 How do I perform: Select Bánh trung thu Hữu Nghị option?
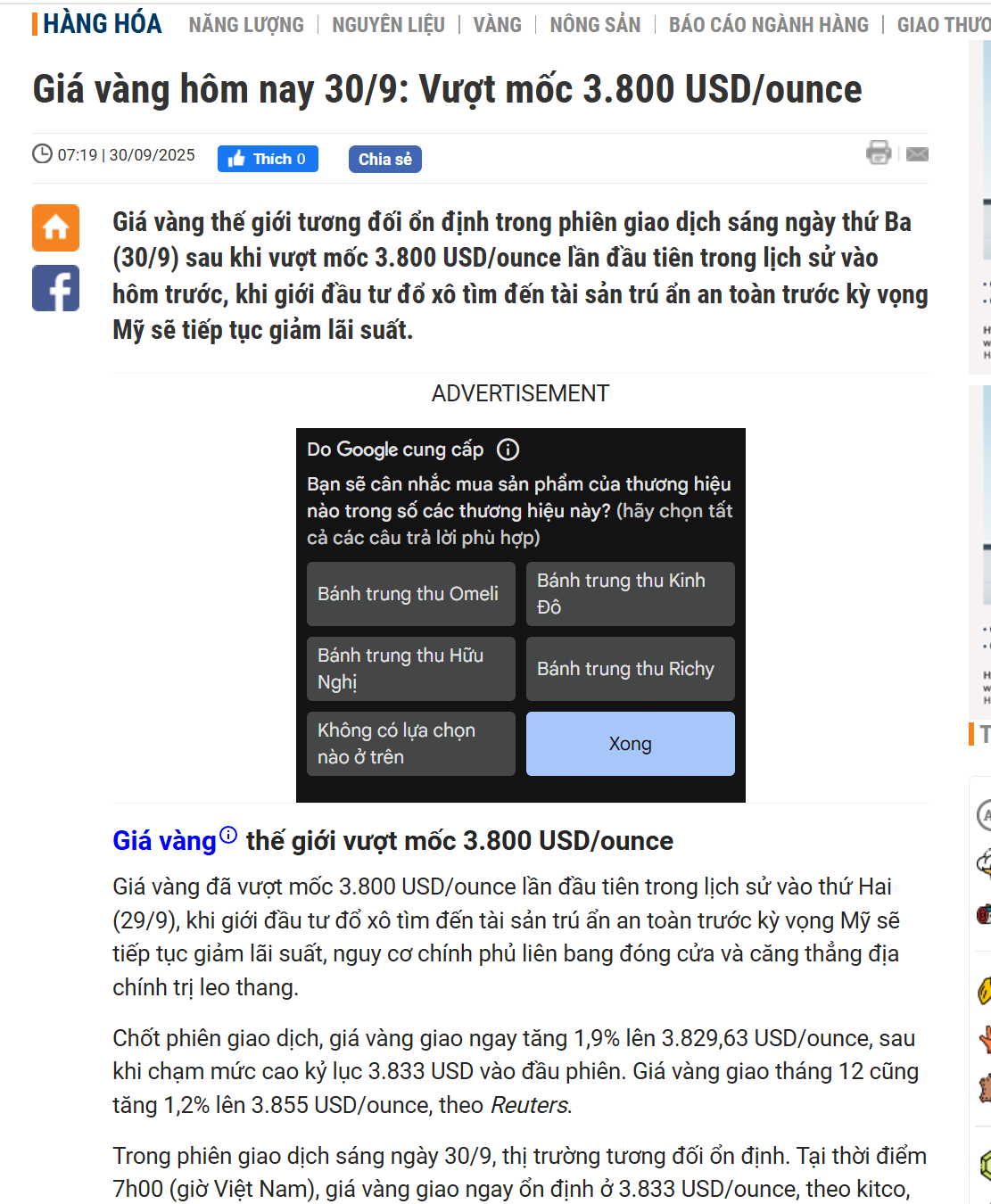coord(411,669)
